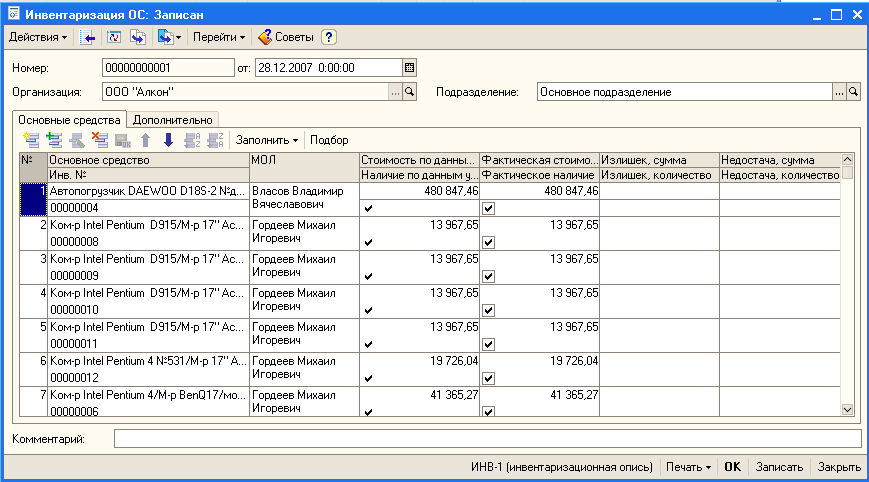Screen dimensions: 869x482
Task: Minimize the Инвентаризация ОС window
Action: (816, 15)
